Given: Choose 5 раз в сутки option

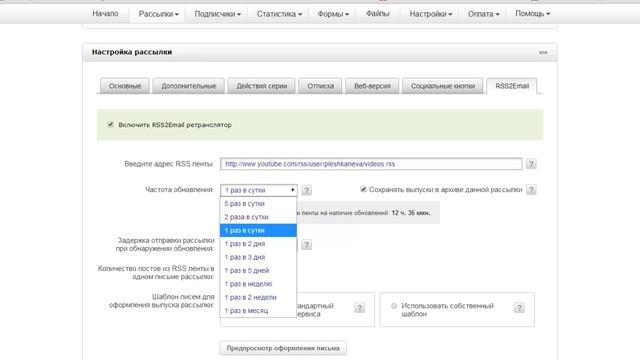Looking at the screenshot, I should [258, 204].
